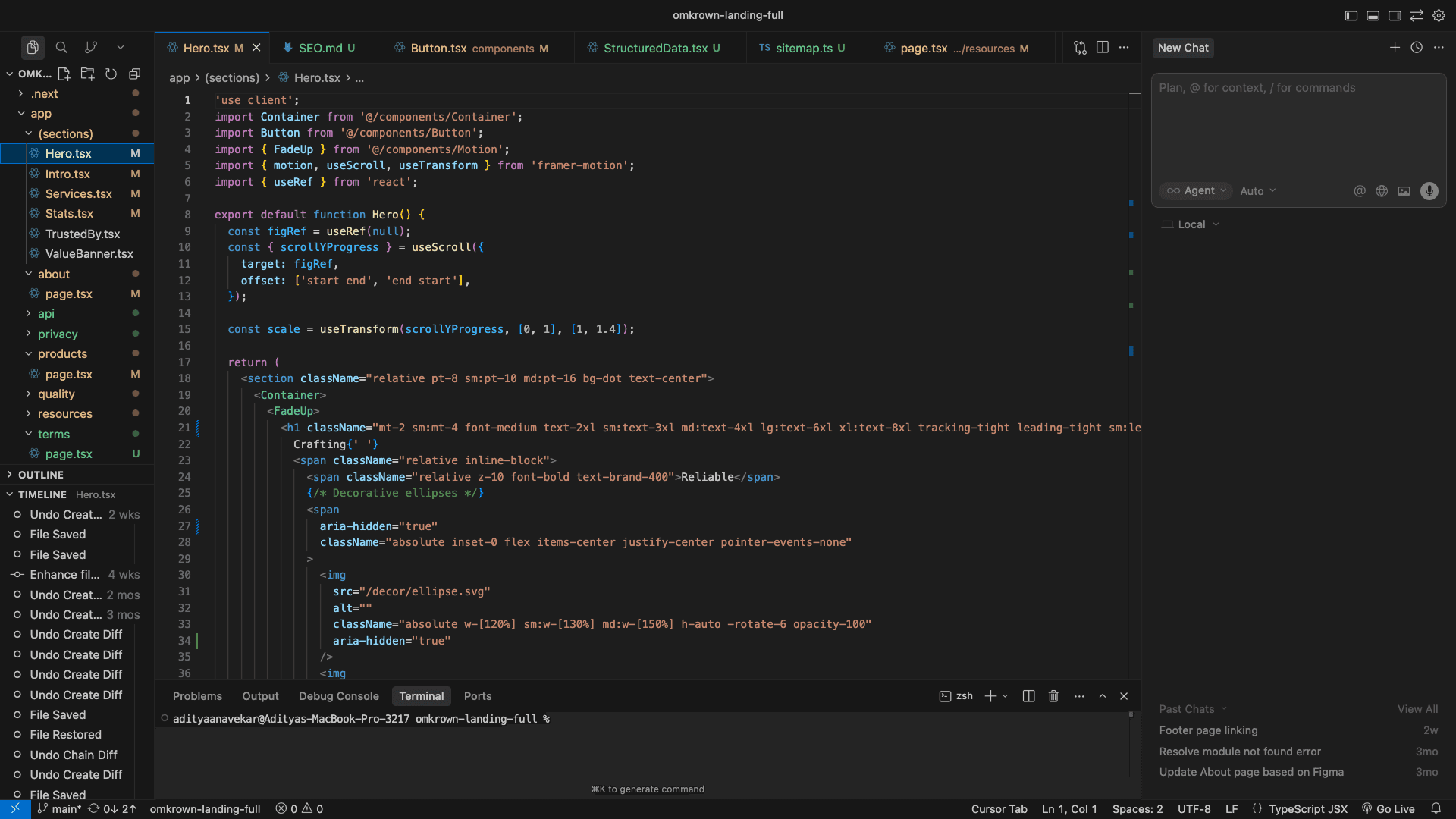Kill terminal with the trash icon
The height and width of the screenshot is (819, 1456).
(x=1053, y=696)
